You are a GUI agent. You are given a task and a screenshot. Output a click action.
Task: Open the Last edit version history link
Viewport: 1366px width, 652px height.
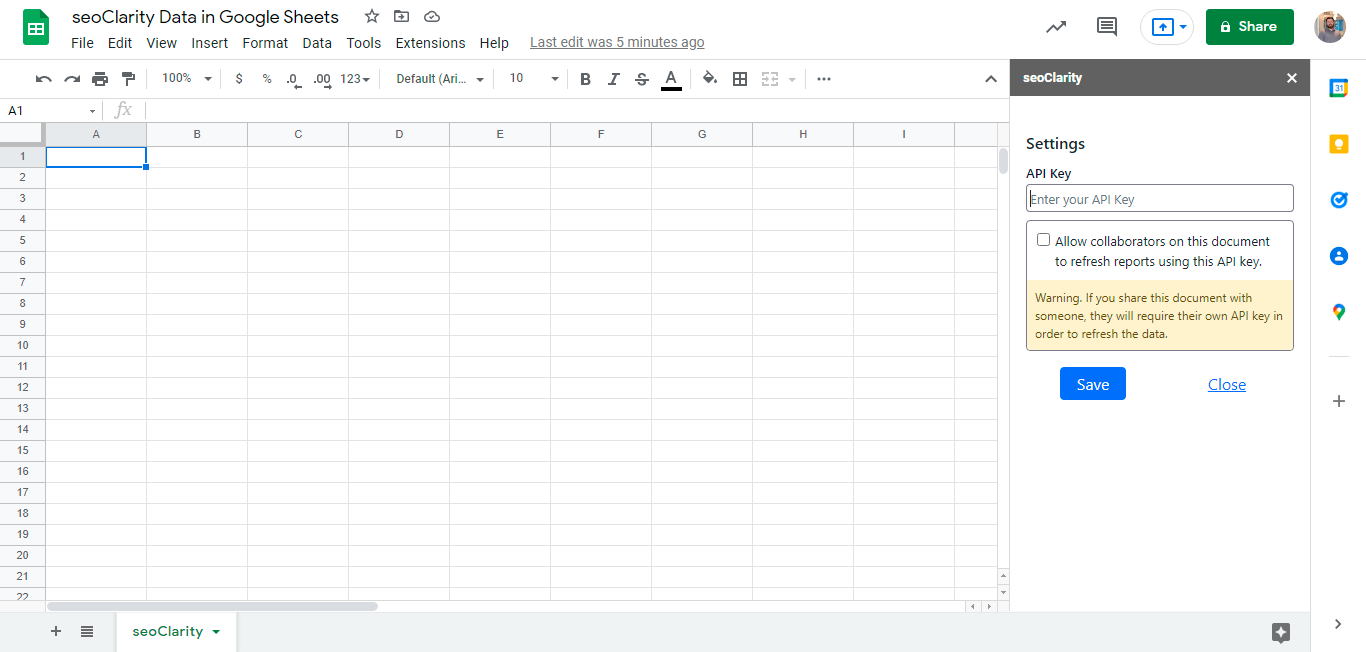tap(617, 42)
